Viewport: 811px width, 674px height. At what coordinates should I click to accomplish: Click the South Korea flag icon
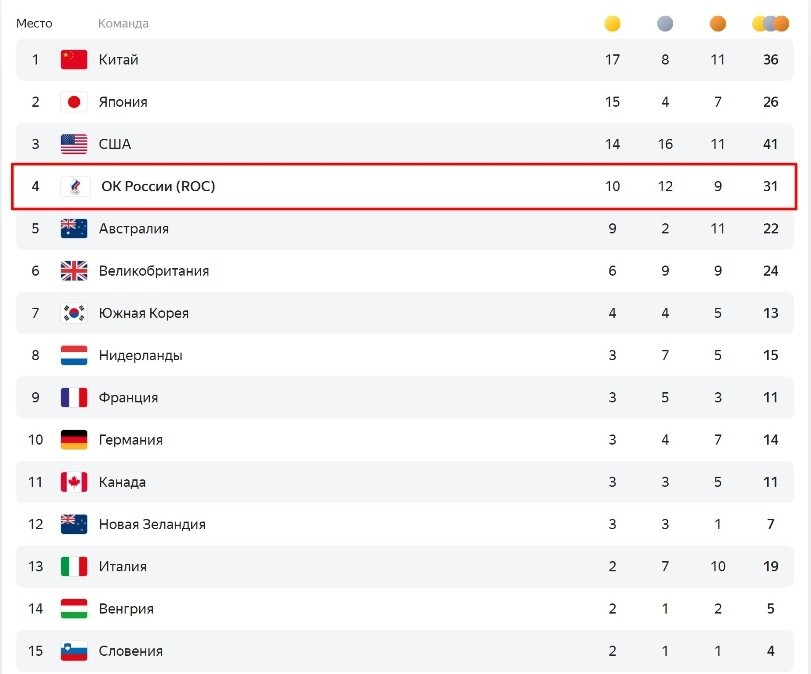(74, 313)
